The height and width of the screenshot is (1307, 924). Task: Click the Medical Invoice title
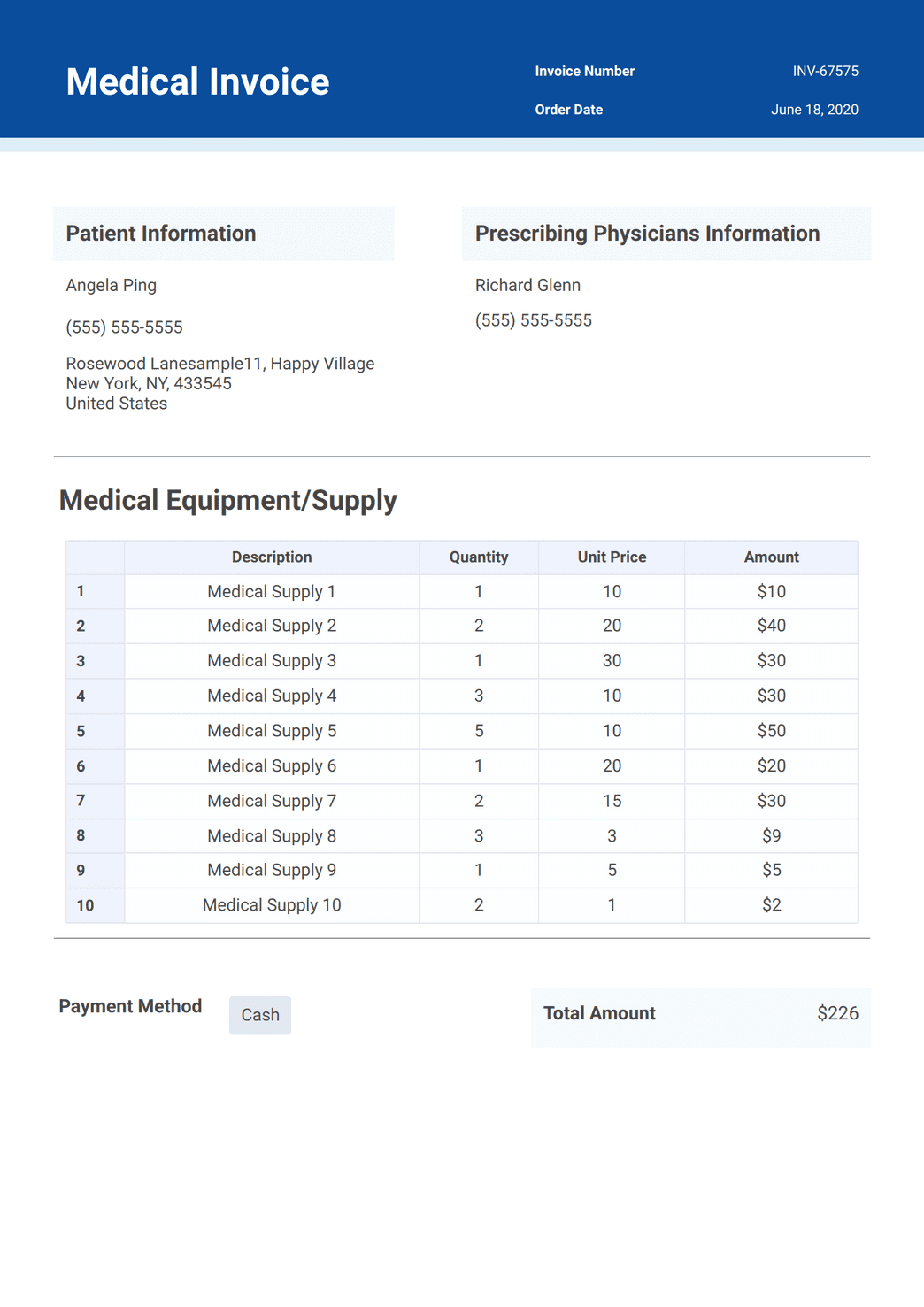click(x=197, y=82)
